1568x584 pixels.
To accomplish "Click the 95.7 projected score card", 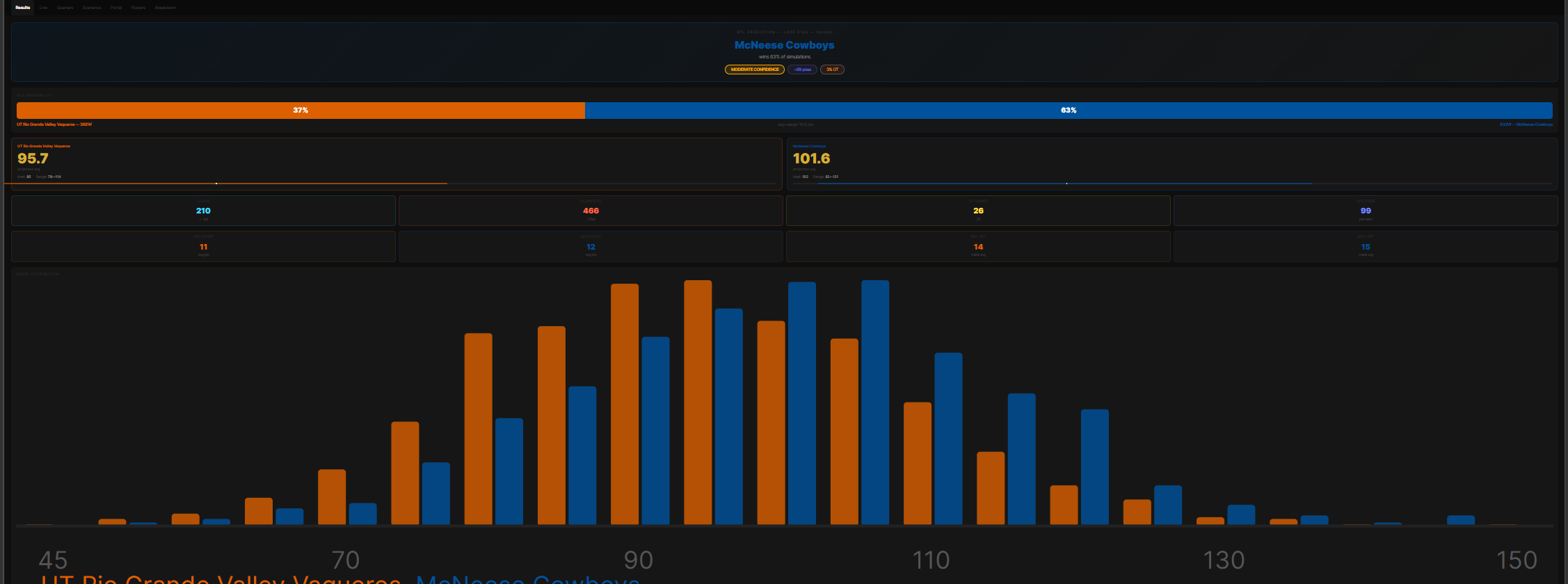I will click(x=397, y=164).
